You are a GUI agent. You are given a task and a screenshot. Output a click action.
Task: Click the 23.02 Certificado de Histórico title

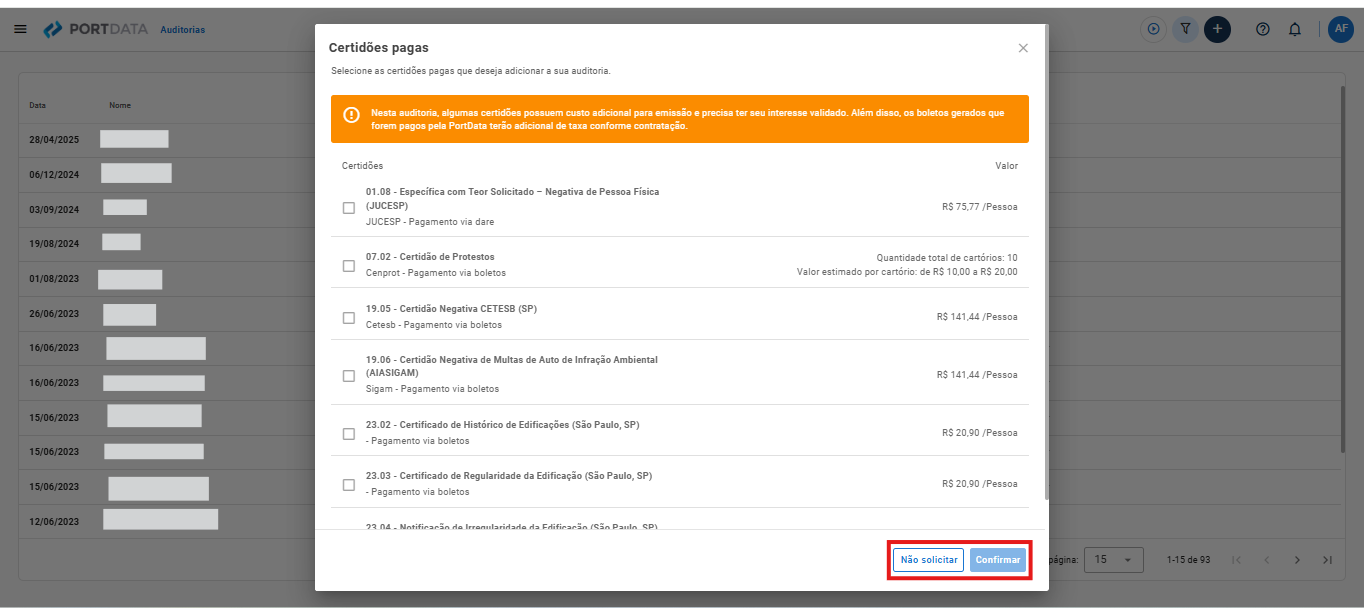502,425
